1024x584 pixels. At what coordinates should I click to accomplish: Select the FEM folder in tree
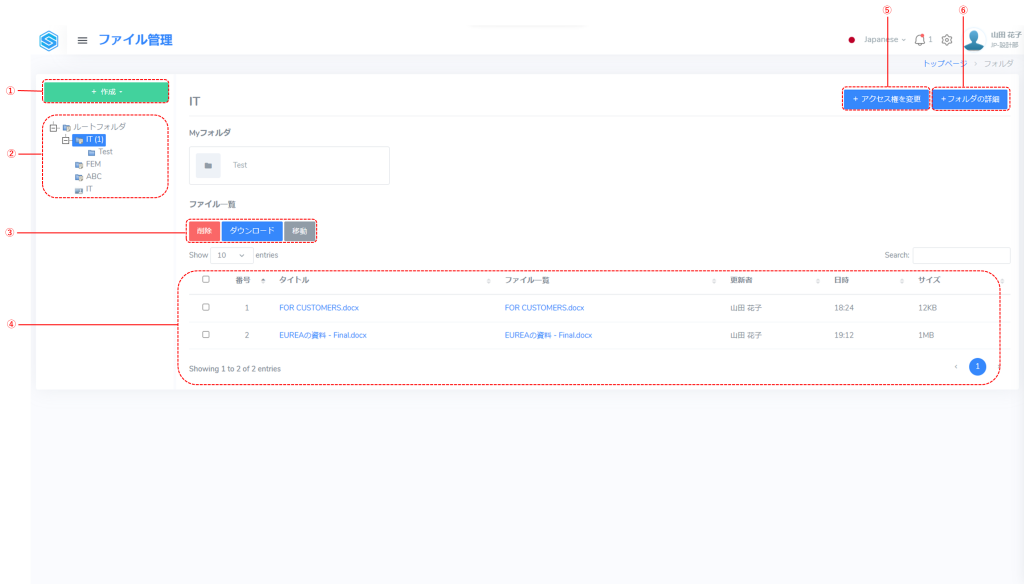[x=93, y=164]
